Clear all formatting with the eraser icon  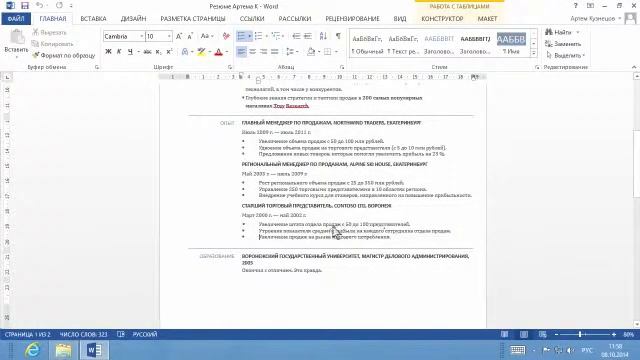point(226,36)
